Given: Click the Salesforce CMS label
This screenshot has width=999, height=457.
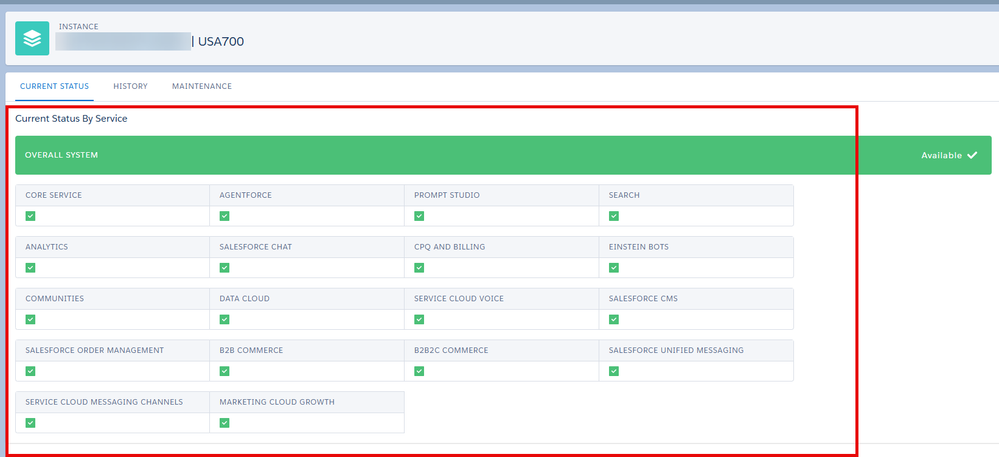Looking at the screenshot, I should point(643,298).
